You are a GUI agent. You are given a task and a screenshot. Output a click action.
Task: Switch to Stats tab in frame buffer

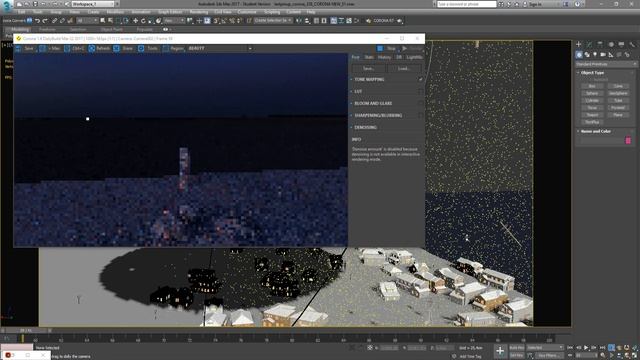(x=369, y=58)
